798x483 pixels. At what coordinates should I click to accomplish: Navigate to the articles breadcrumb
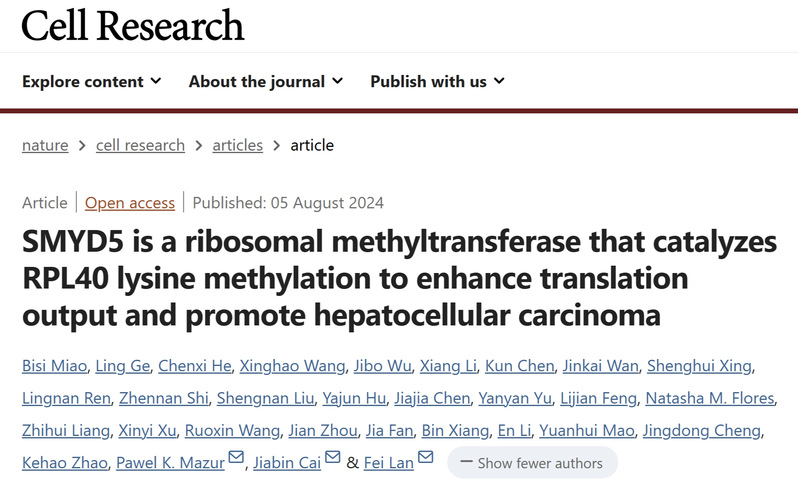click(x=238, y=145)
